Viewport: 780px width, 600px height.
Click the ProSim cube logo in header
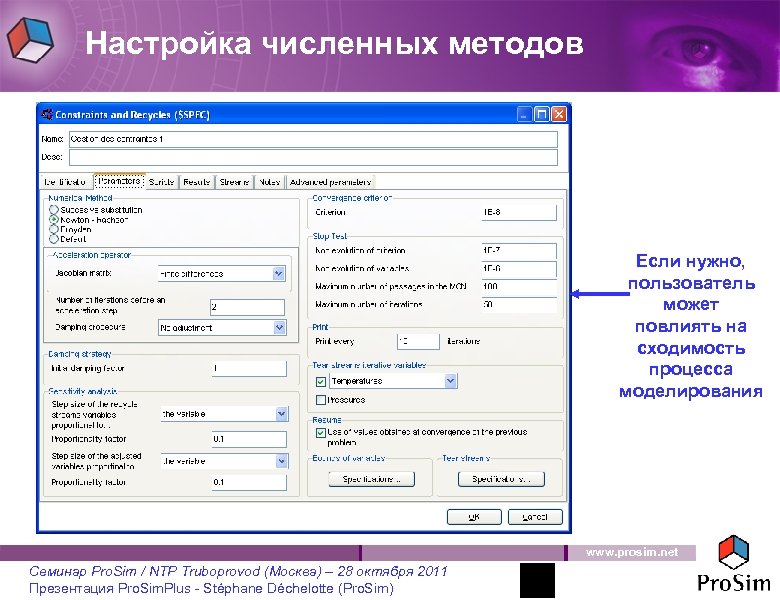point(31,40)
